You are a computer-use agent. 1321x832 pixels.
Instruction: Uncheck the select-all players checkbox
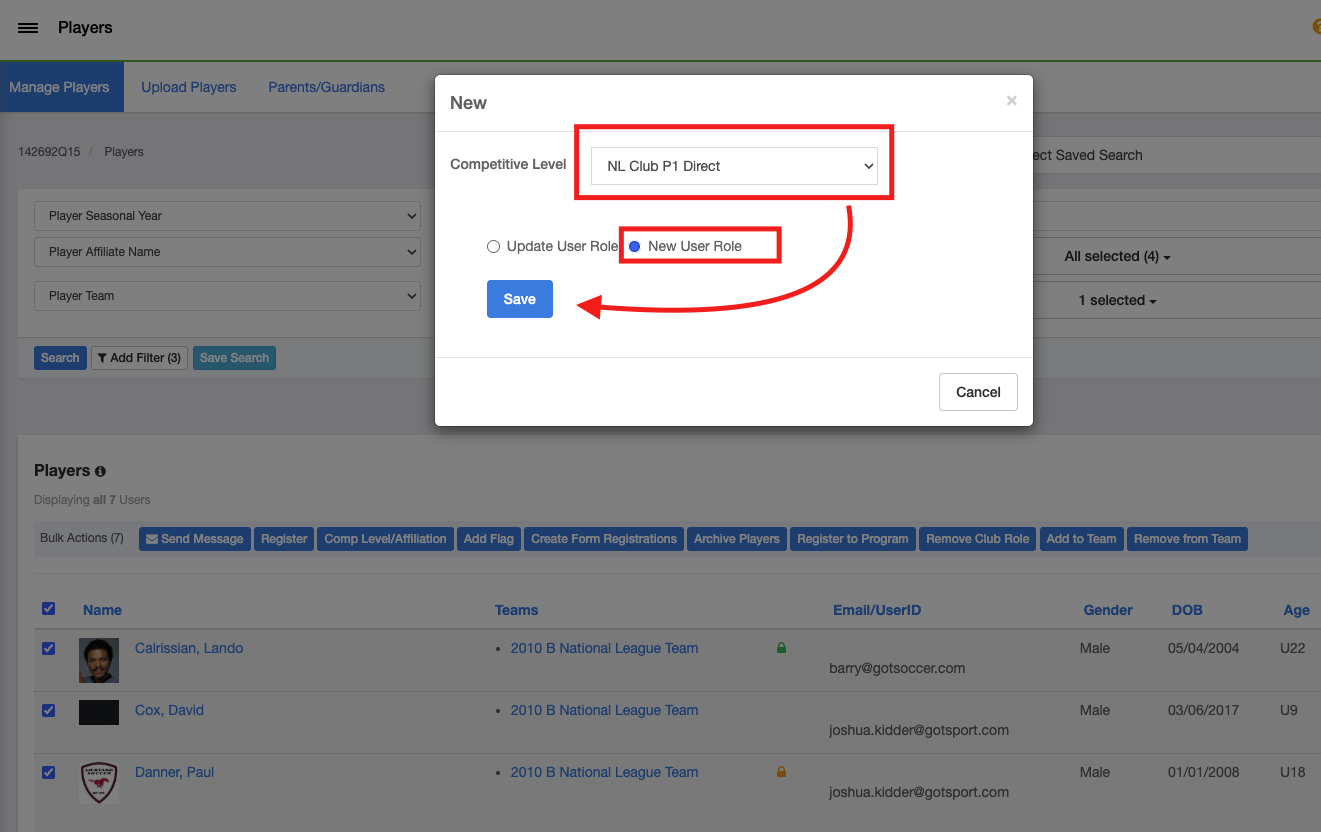[x=49, y=608]
